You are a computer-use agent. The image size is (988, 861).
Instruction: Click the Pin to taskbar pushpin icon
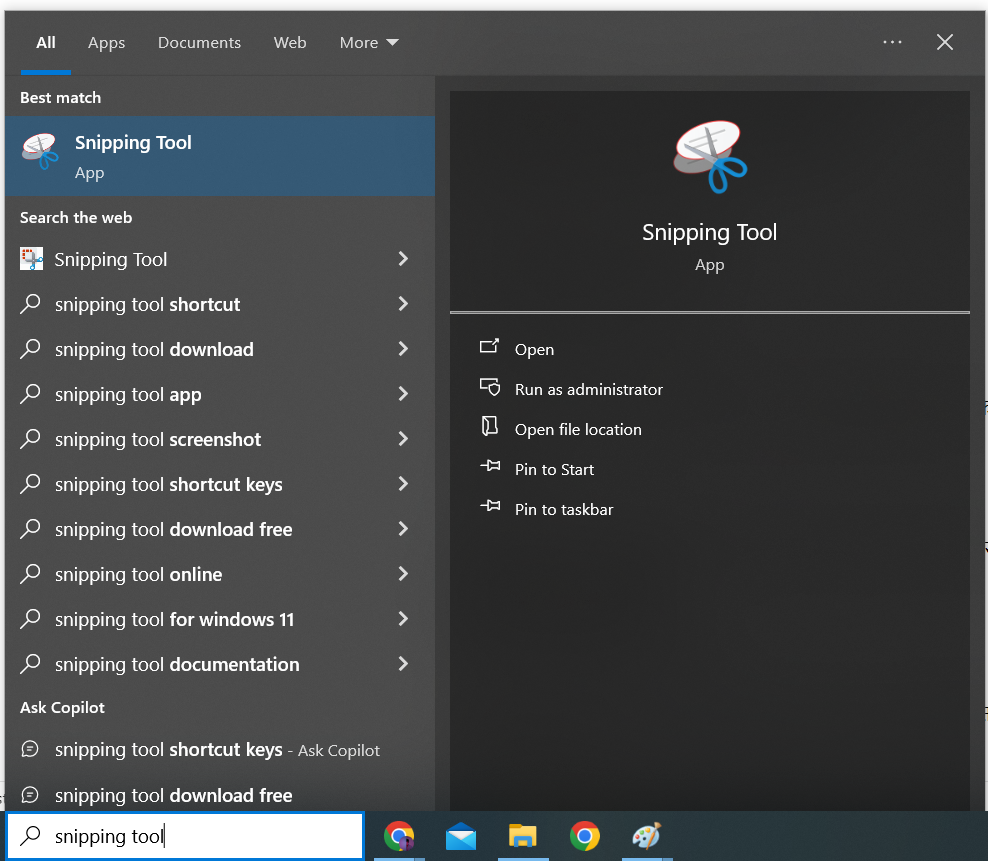pos(489,508)
